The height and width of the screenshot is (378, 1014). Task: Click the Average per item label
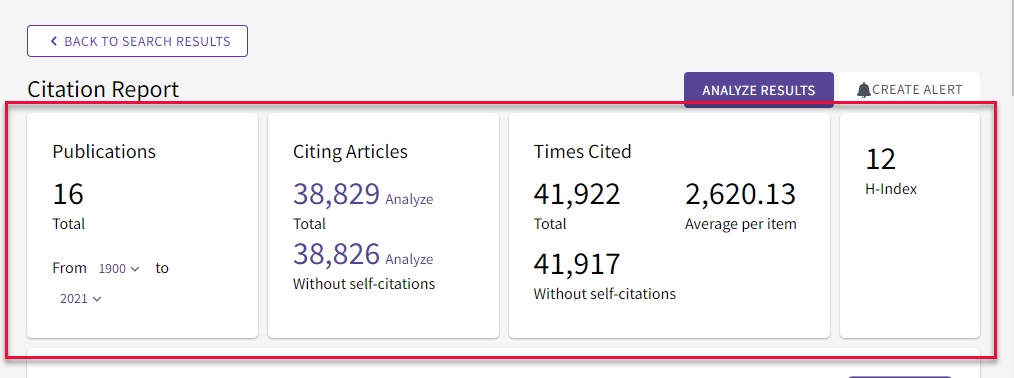point(740,224)
